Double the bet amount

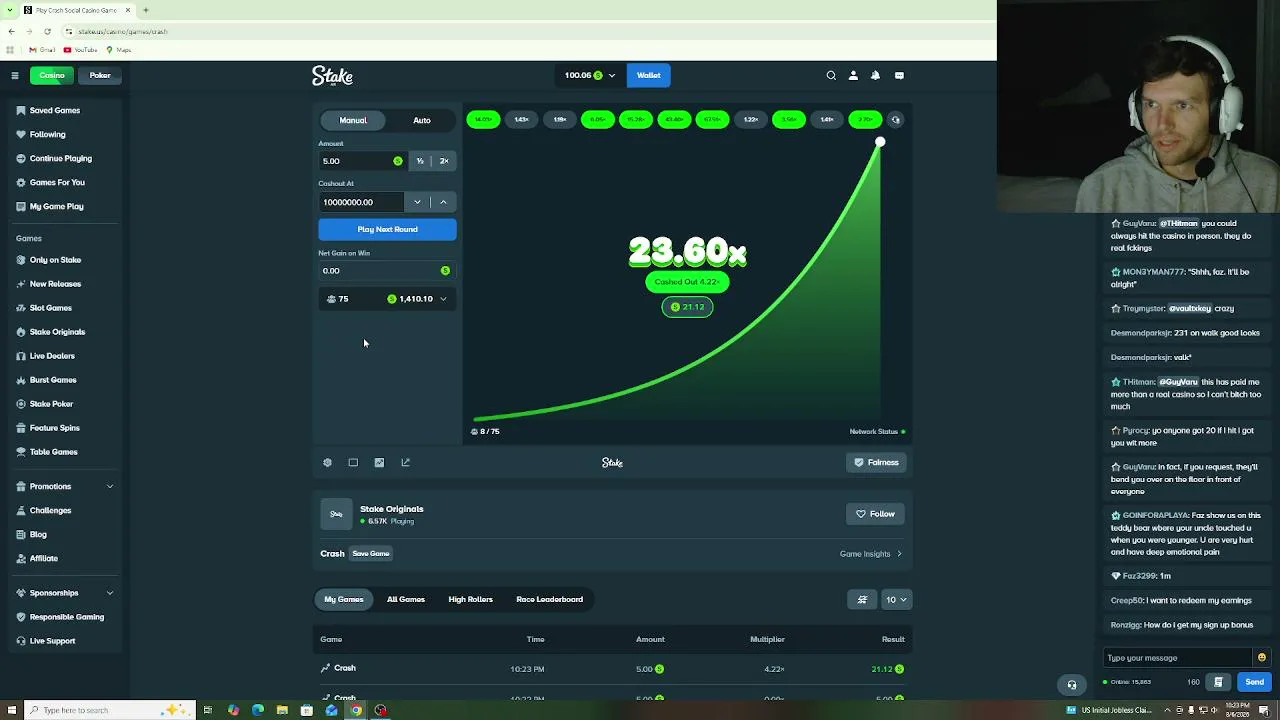tap(444, 161)
